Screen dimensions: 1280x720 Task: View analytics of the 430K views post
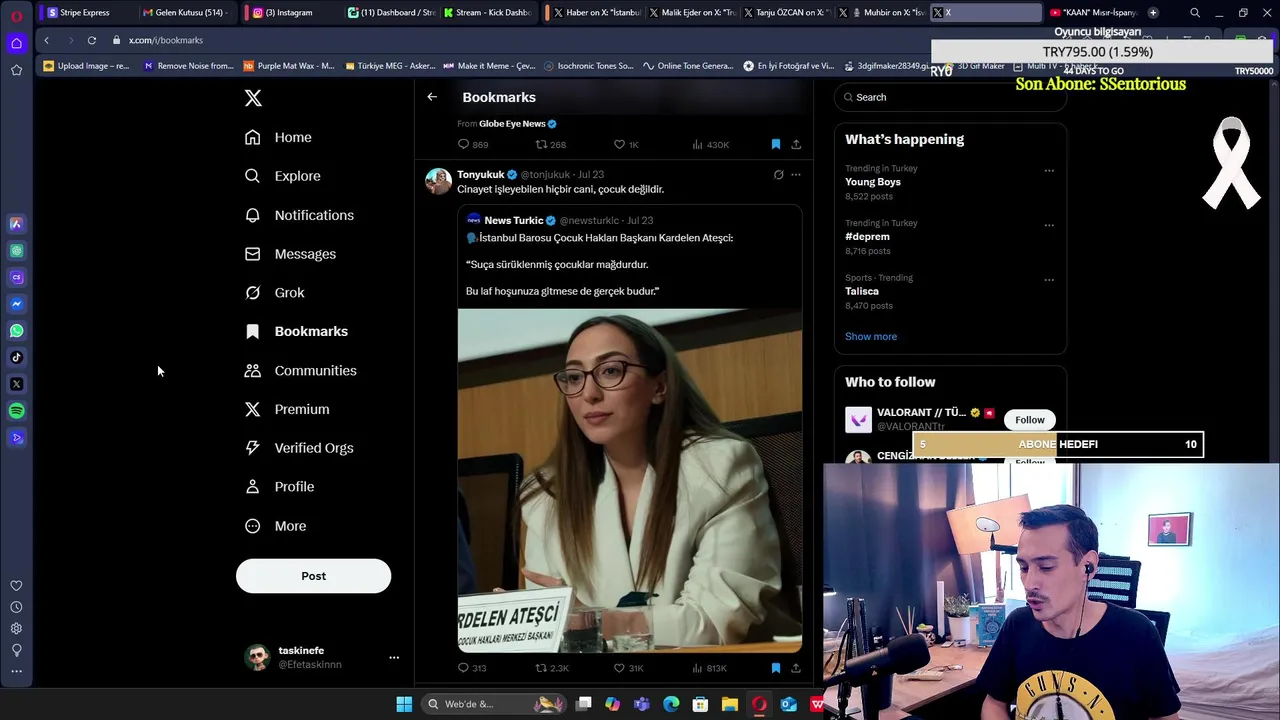tap(710, 144)
